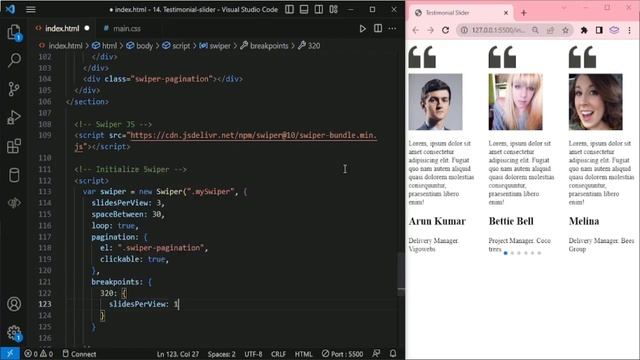Screen dimensions: 640x360
Task: Select the body breadcrumb item
Action: pos(139,46)
